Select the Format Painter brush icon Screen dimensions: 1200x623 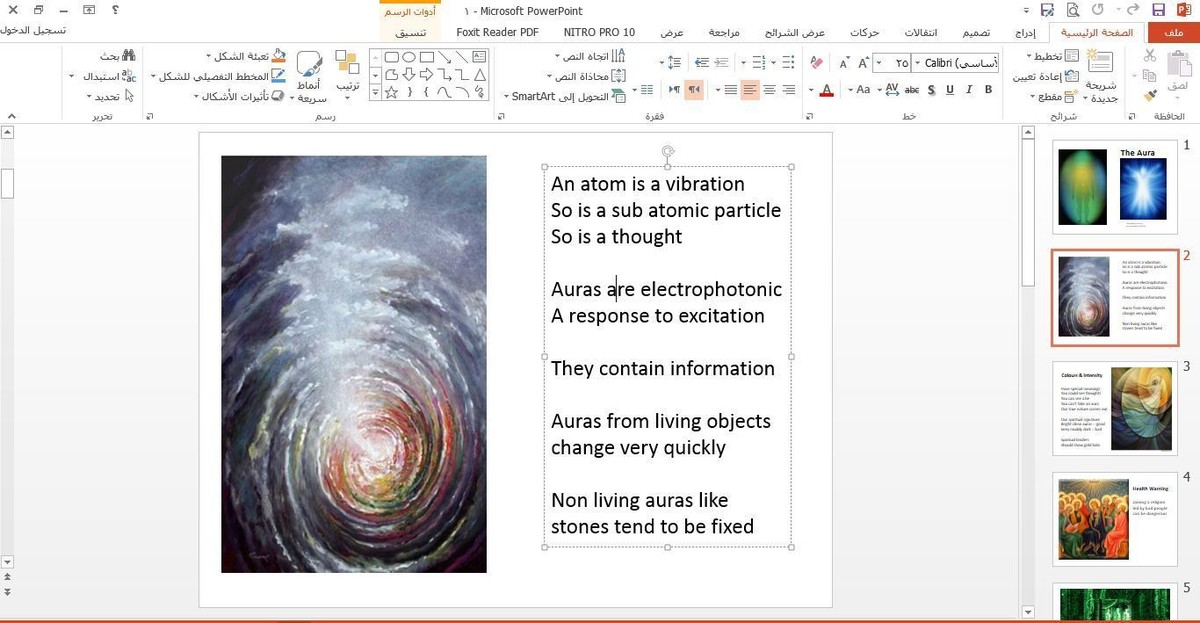pos(1150,96)
